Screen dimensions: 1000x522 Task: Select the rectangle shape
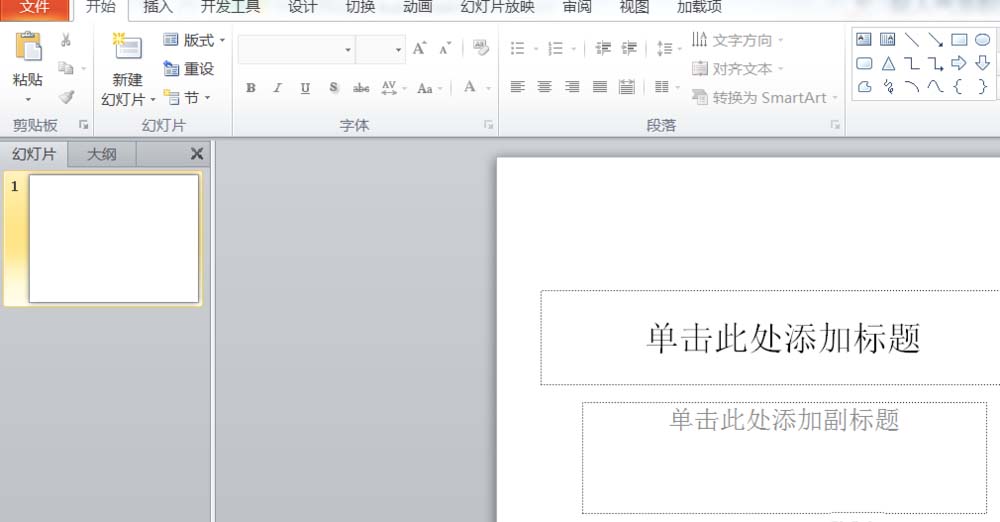click(959, 40)
